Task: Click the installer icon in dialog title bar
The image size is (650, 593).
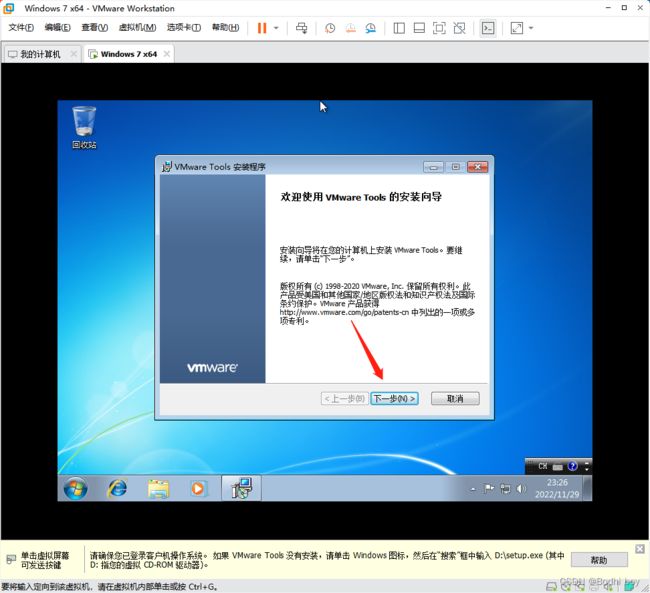Action: point(167,167)
